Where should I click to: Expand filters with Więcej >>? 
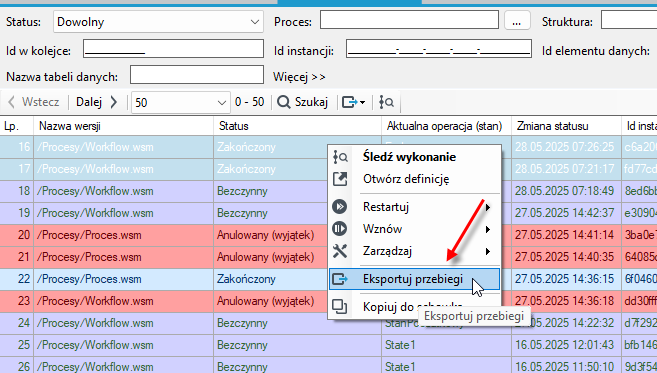point(299,77)
